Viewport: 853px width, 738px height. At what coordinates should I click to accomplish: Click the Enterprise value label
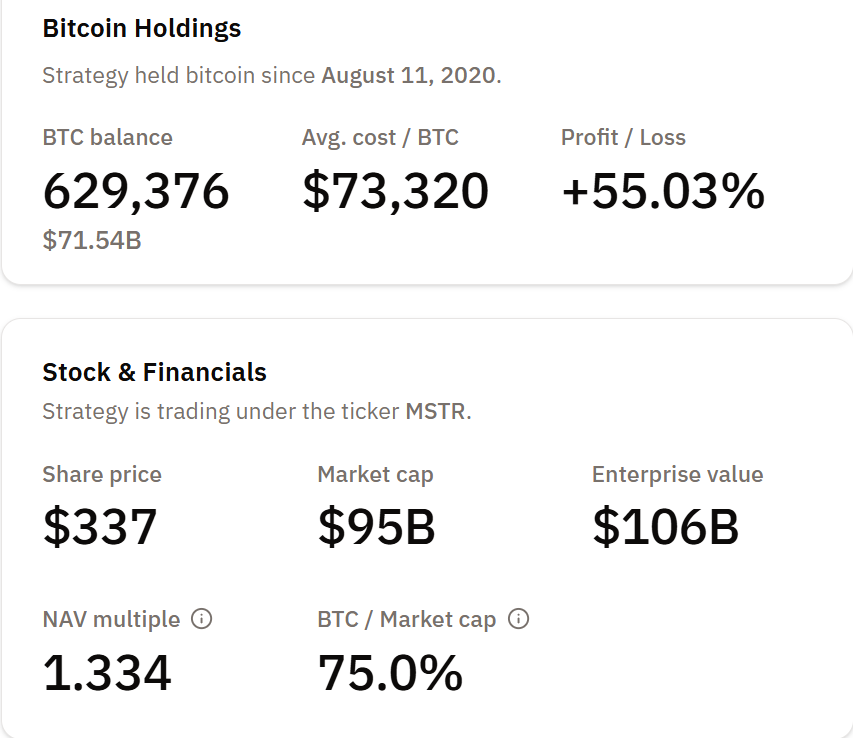677,474
